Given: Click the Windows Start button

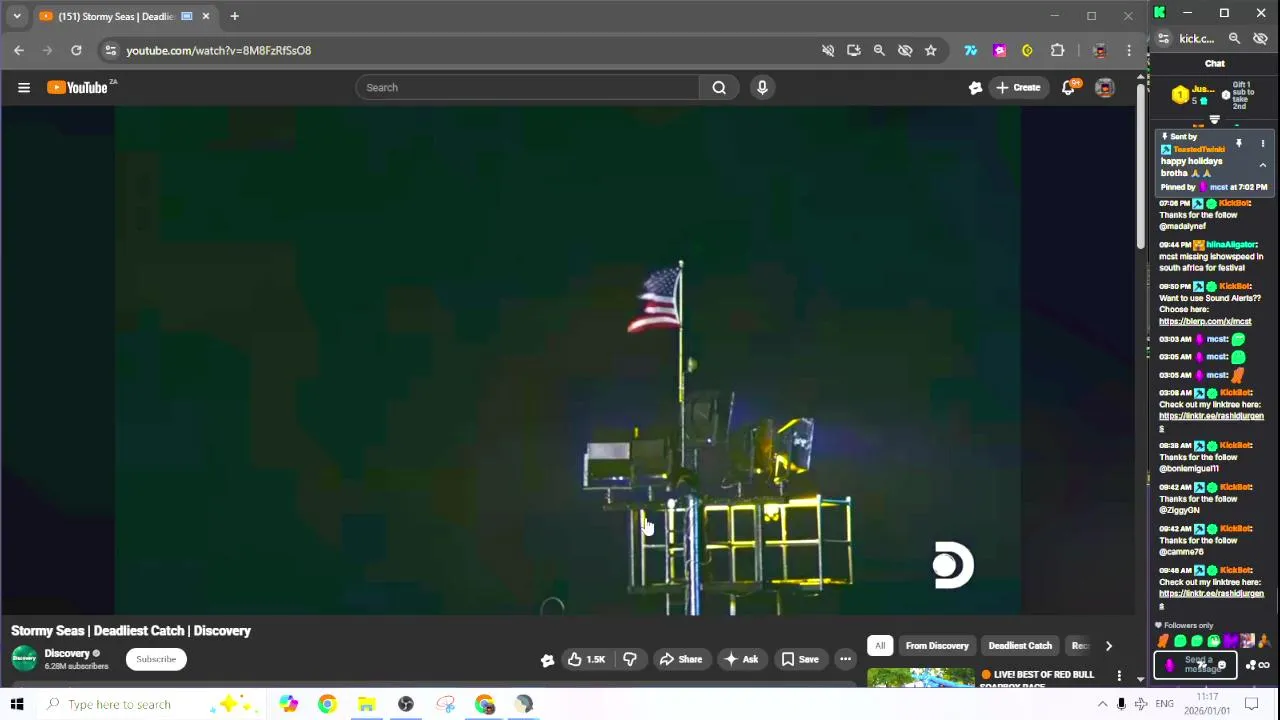Looking at the screenshot, I should [17, 704].
